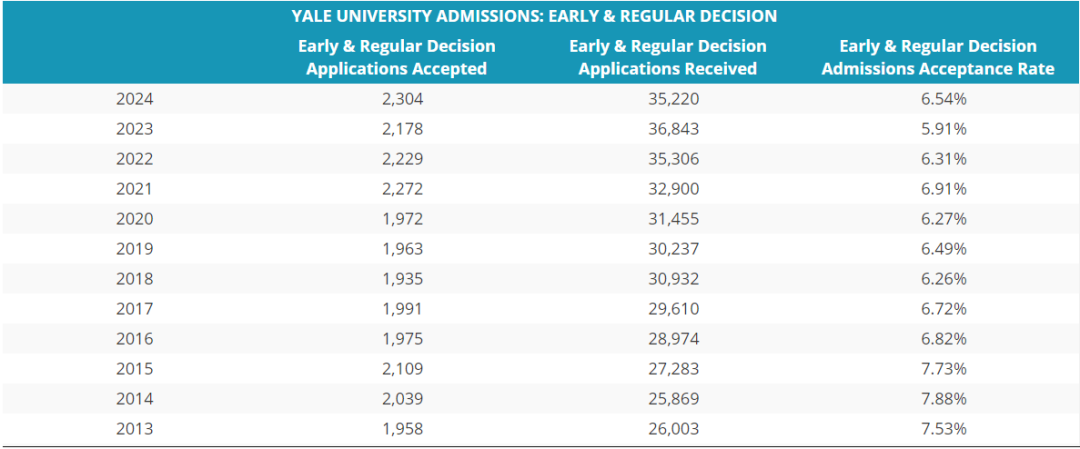Click the 36,843 applications received value

(x=667, y=129)
